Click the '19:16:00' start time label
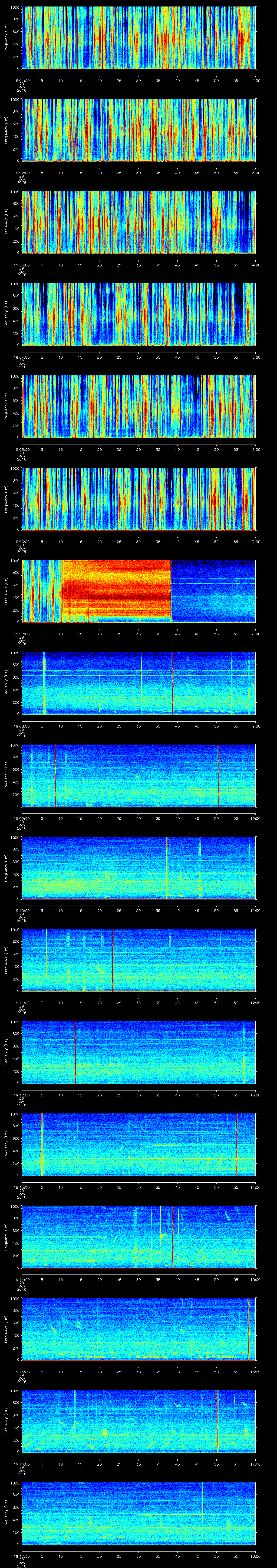The width and height of the screenshot is (277, 1568). (21, 1463)
